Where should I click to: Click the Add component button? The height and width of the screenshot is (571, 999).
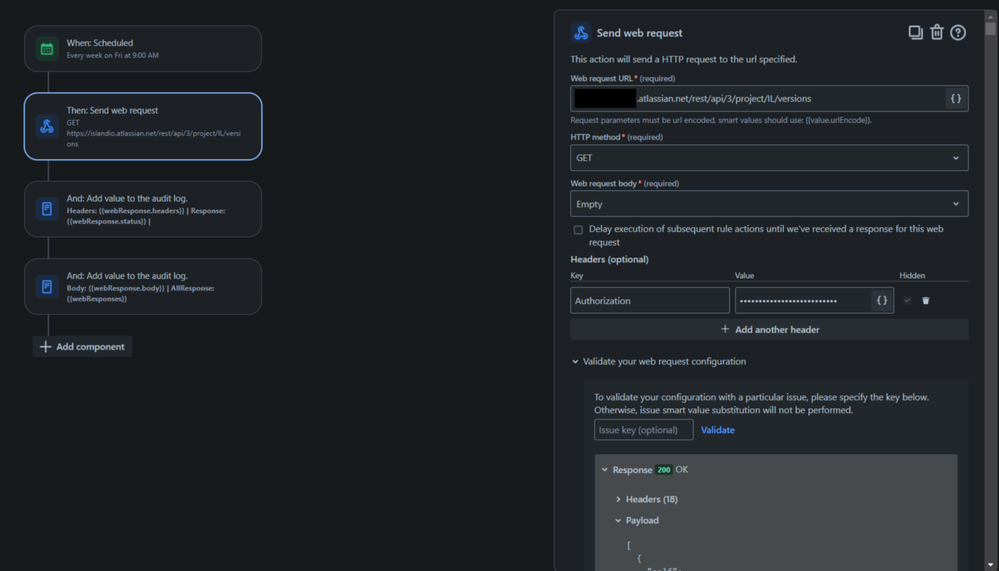(82, 347)
